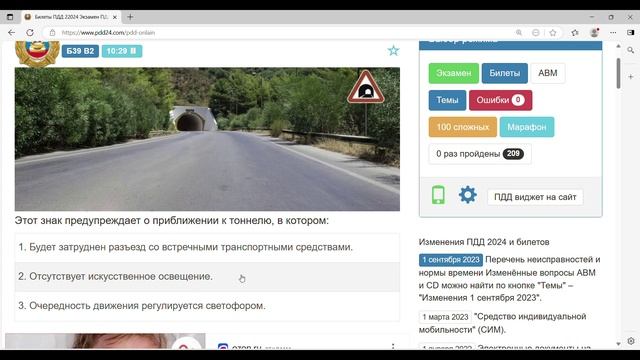
Task: Click the sidebar plus icon
Action: tap(631, 77)
